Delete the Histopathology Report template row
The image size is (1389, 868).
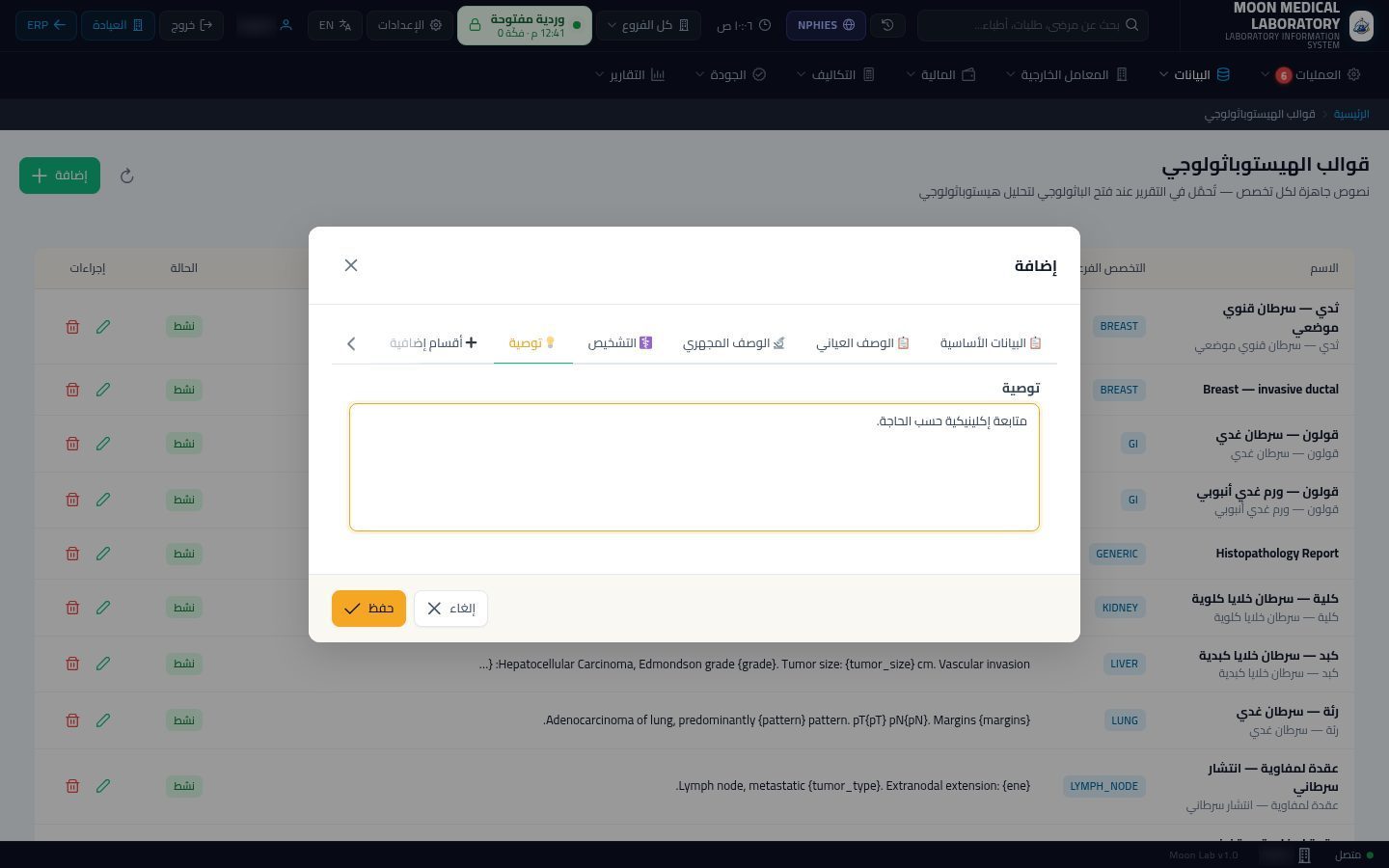coord(72,554)
